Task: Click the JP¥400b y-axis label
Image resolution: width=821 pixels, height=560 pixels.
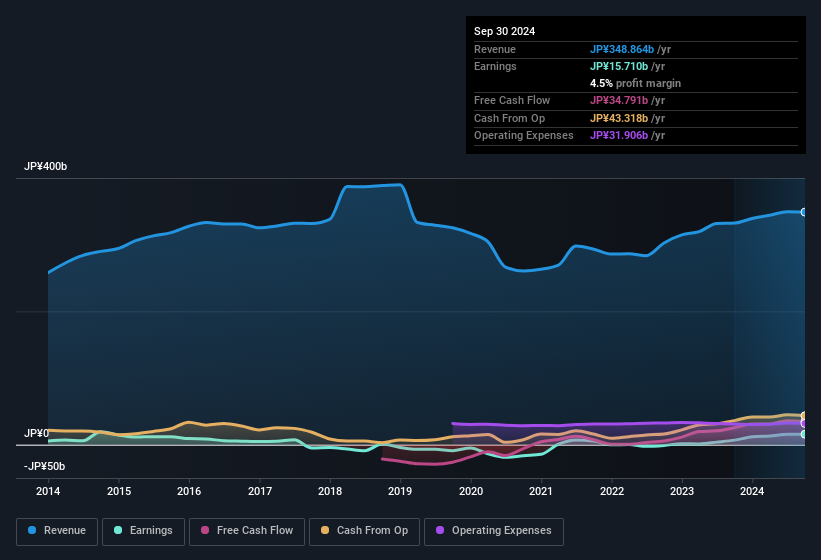Action: (46, 166)
